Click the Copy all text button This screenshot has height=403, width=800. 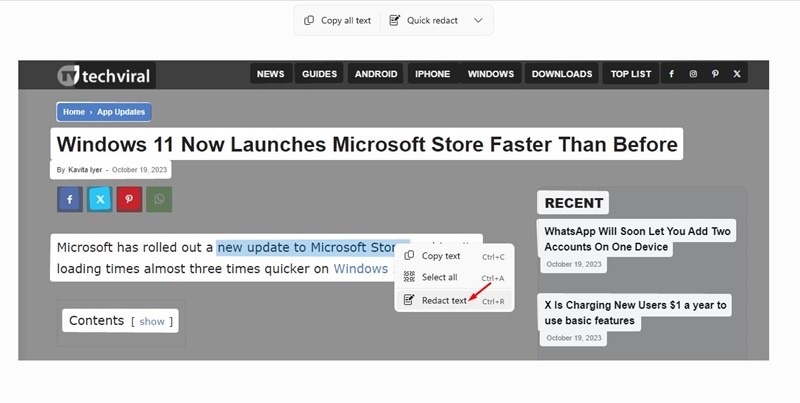pyautogui.click(x=338, y=20)
